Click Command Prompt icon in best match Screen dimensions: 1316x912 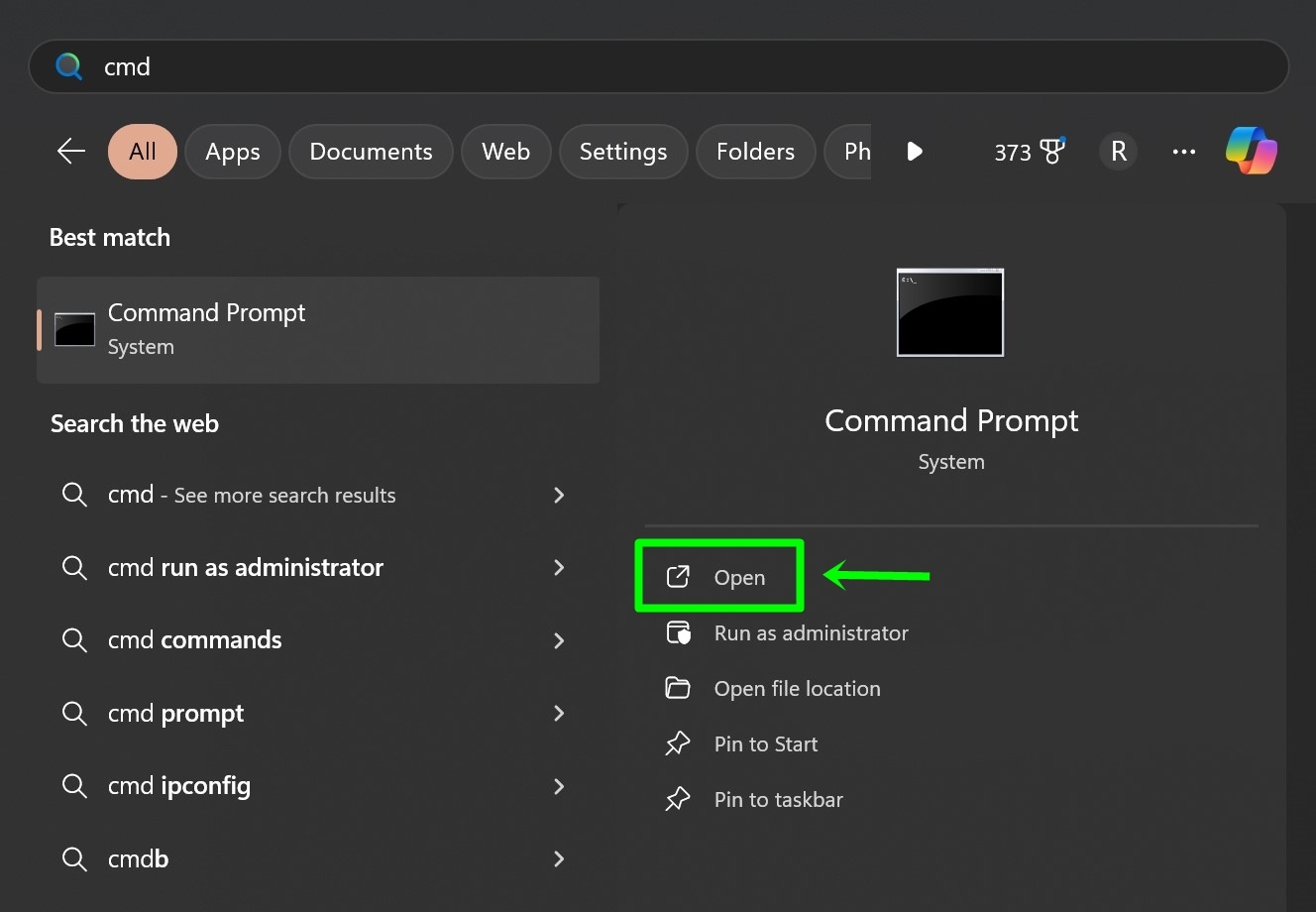(x=74, y=329)
